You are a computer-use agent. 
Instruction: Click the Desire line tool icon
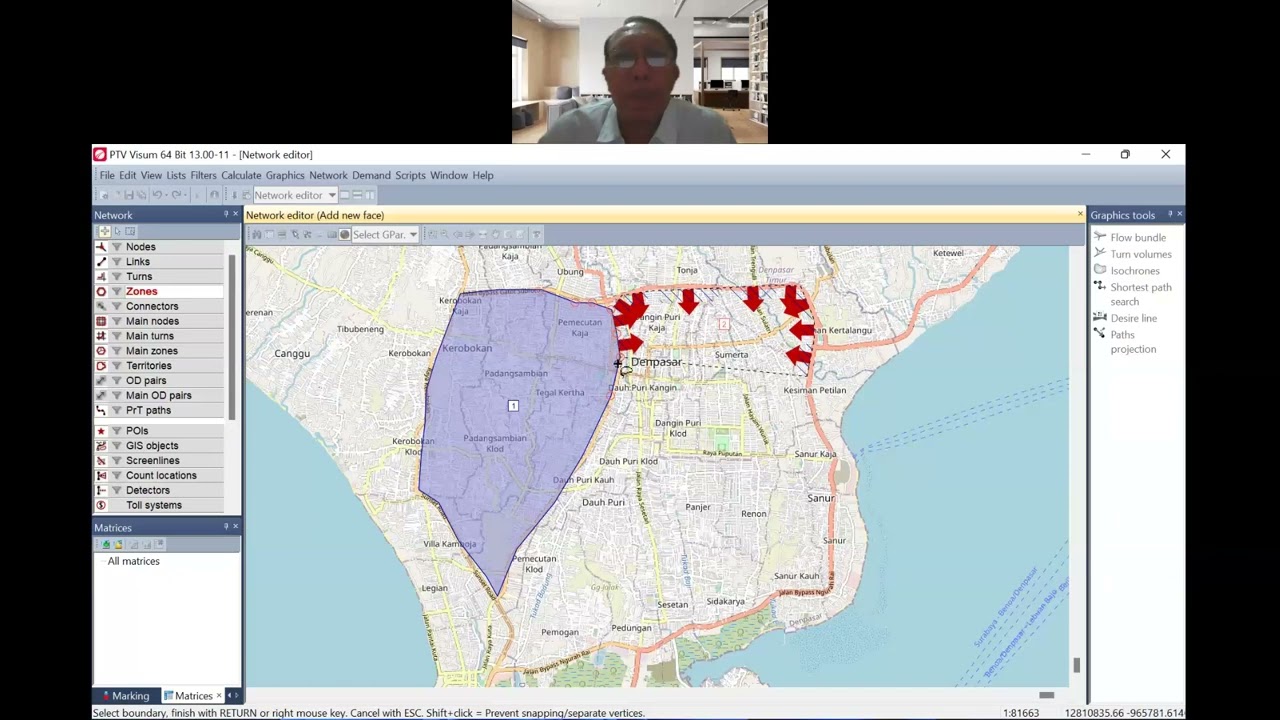coord(1100,318)
